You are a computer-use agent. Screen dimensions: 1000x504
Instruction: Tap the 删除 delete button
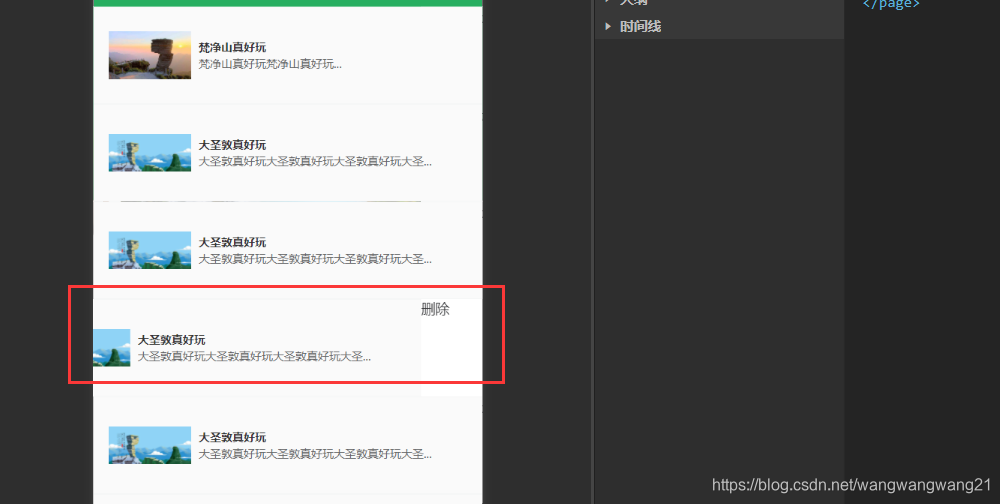click(451, 346)
